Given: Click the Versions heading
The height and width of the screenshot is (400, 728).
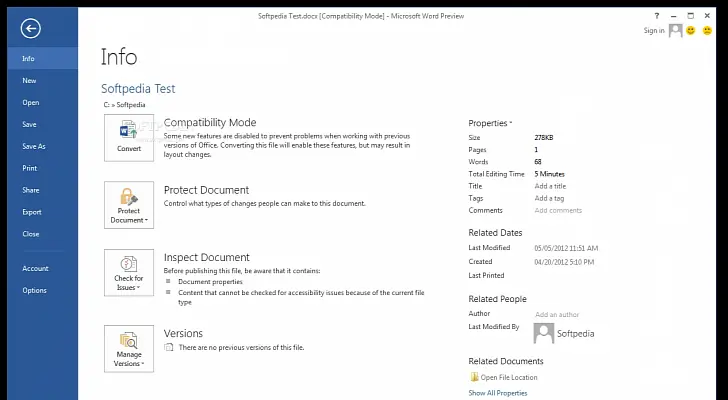Looking at the screenshot, I should 183,333.
